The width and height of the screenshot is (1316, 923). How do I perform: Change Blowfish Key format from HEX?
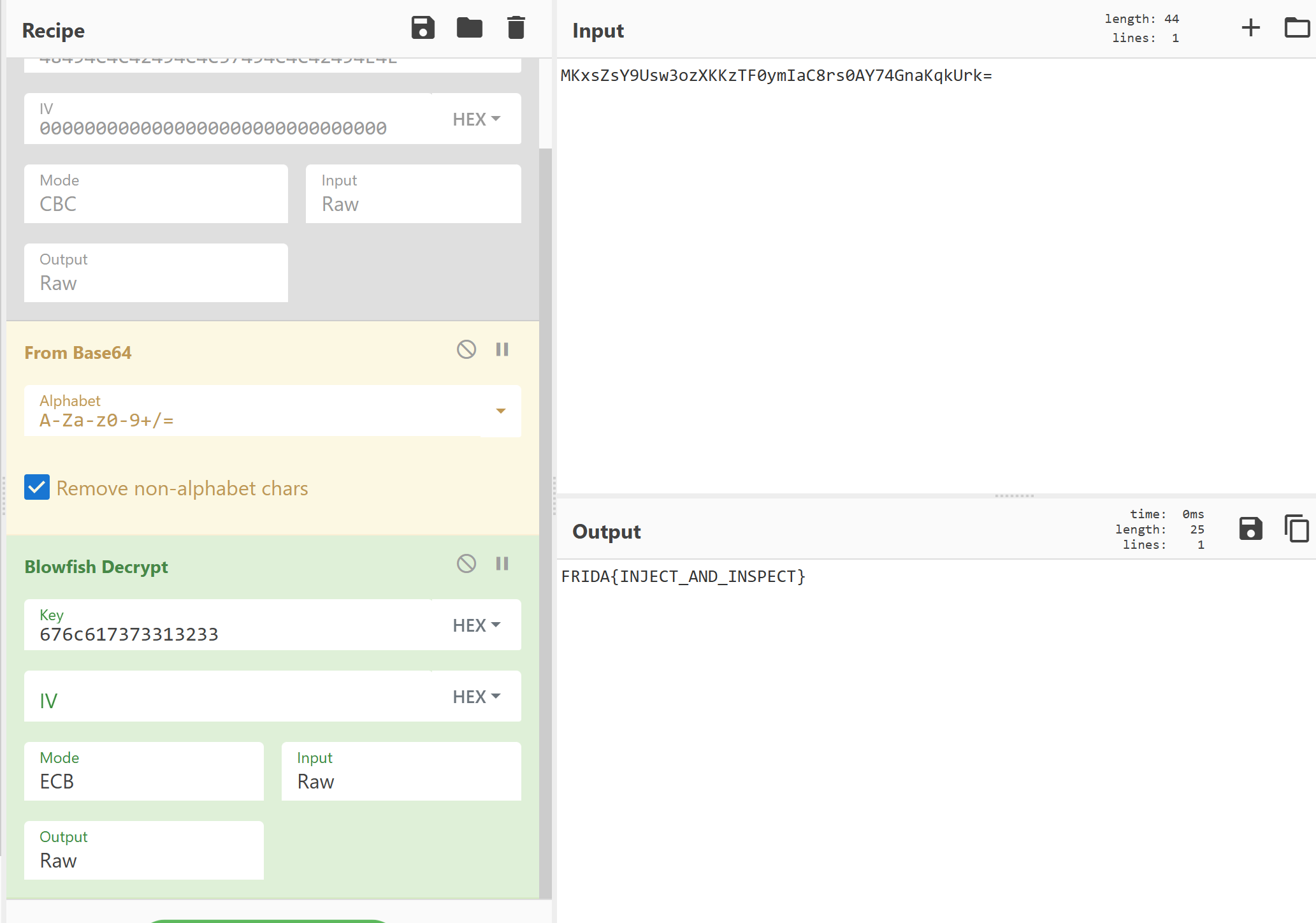[476, 625]
